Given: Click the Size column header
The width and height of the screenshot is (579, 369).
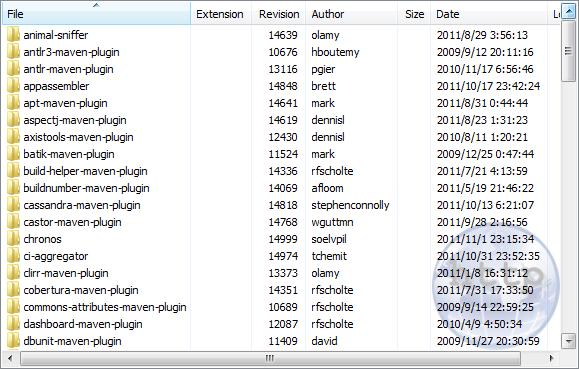Looking at the screenshot, I should click(x=414, y=14).
